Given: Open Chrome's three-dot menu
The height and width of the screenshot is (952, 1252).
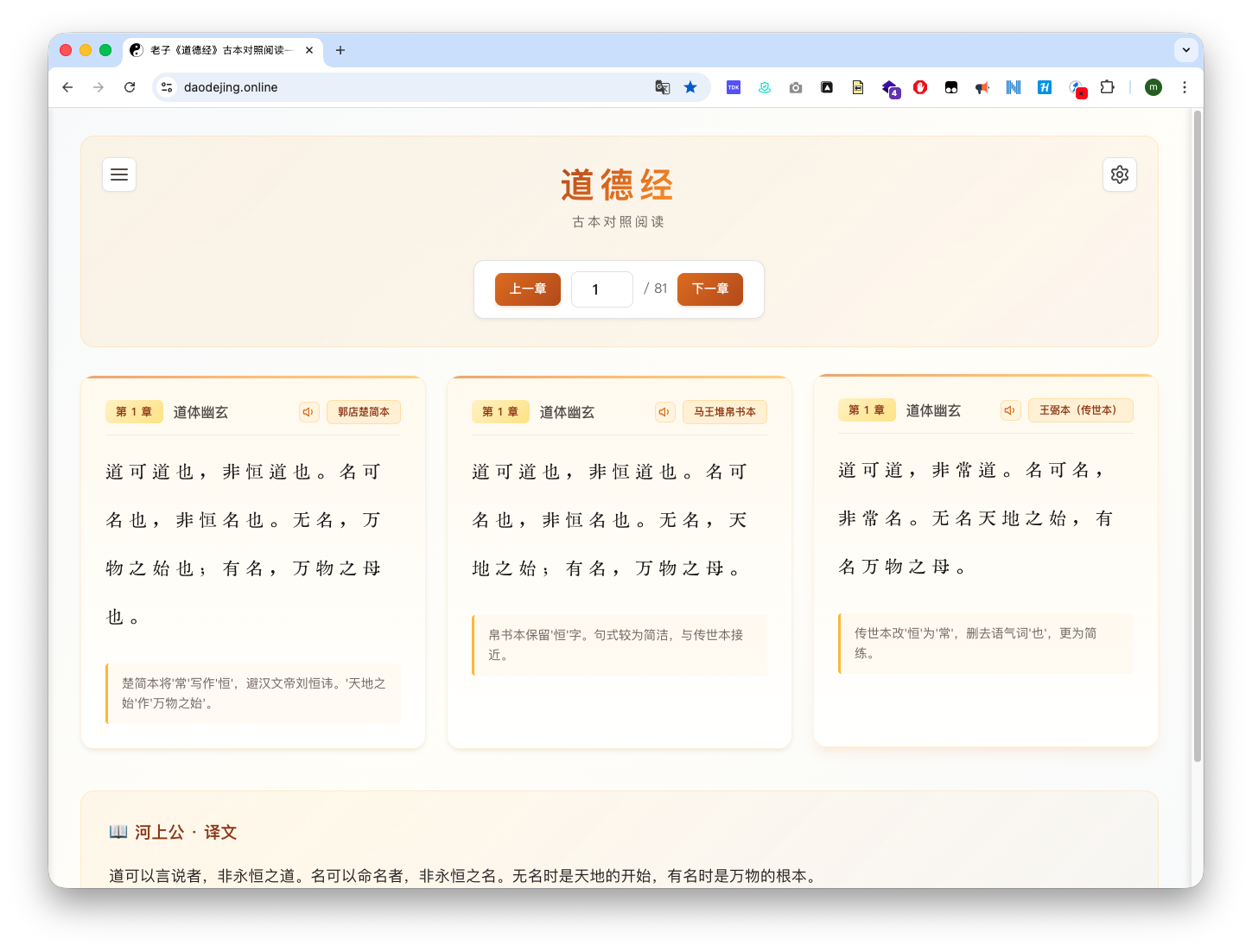Looking at the screenshot, I should 1185,87.
